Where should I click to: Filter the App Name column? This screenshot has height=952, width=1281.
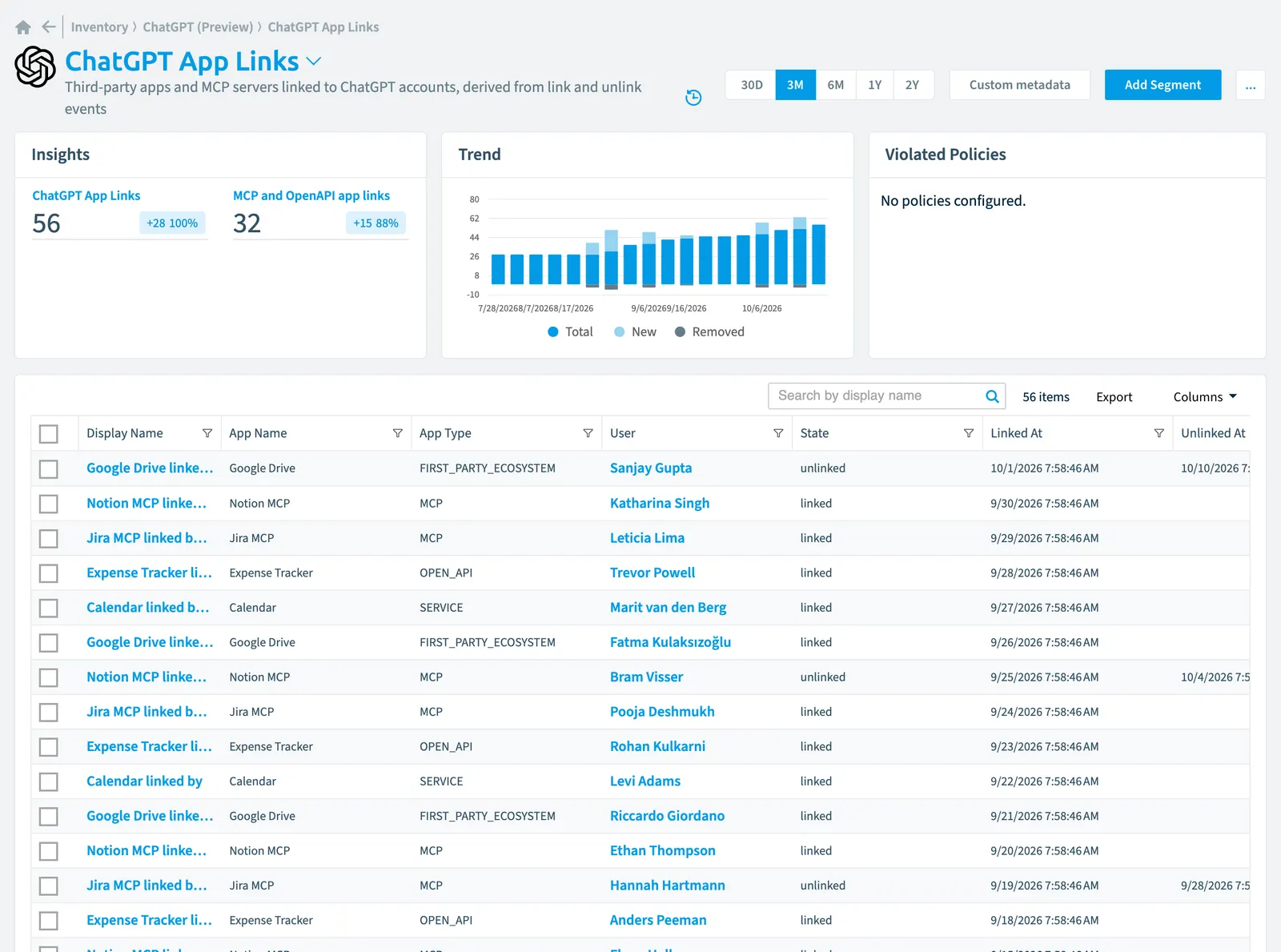[x=397, y=433]
